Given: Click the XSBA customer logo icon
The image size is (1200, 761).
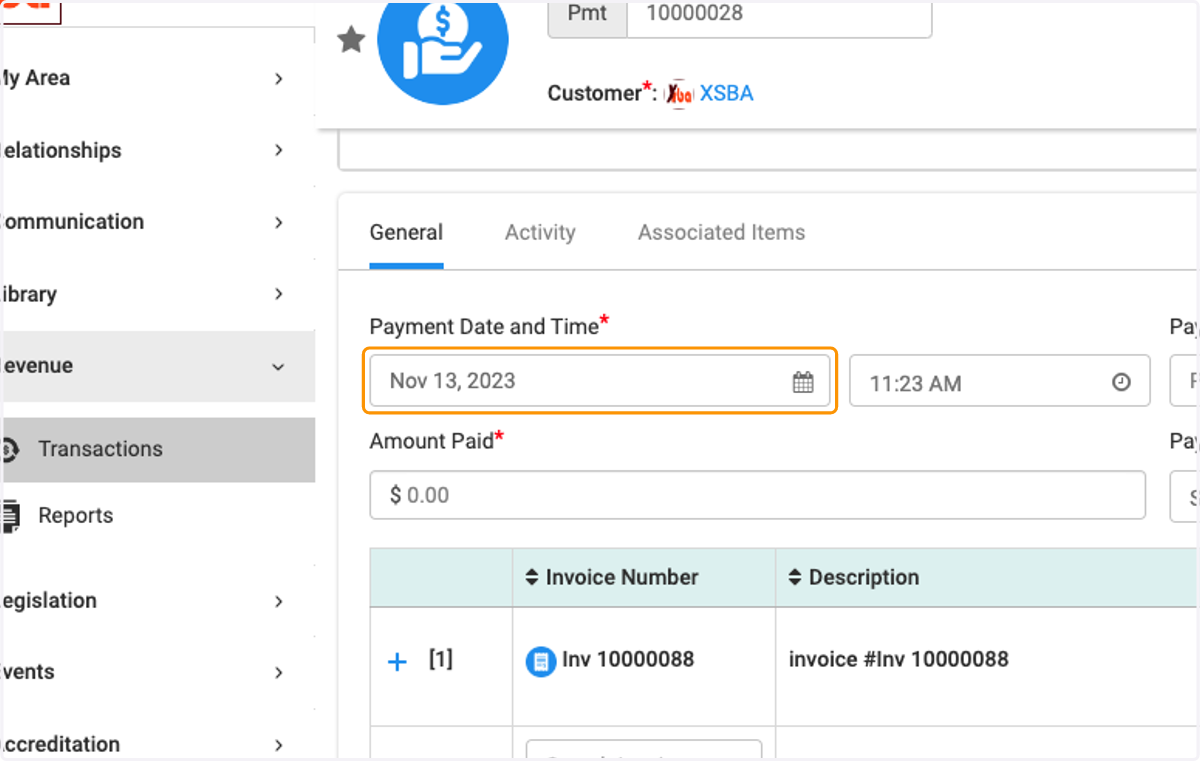Looking at the screenshot, I should pyautogui.click(x=679, y=94).
